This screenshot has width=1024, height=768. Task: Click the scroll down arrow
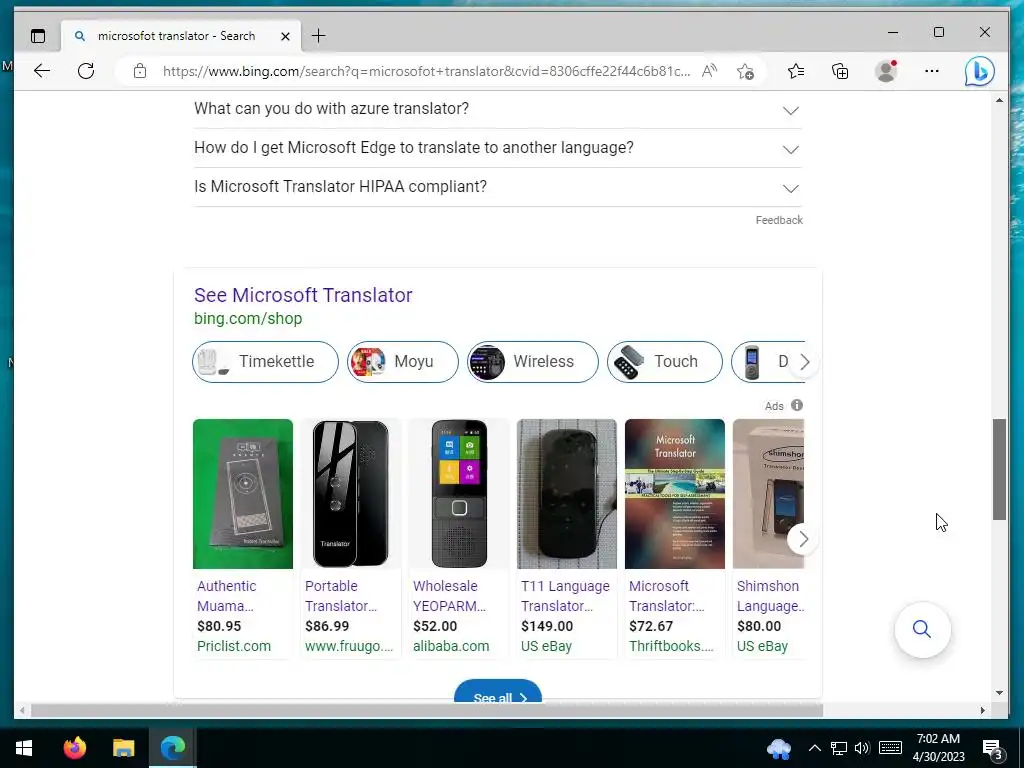(x=999, y=693)
